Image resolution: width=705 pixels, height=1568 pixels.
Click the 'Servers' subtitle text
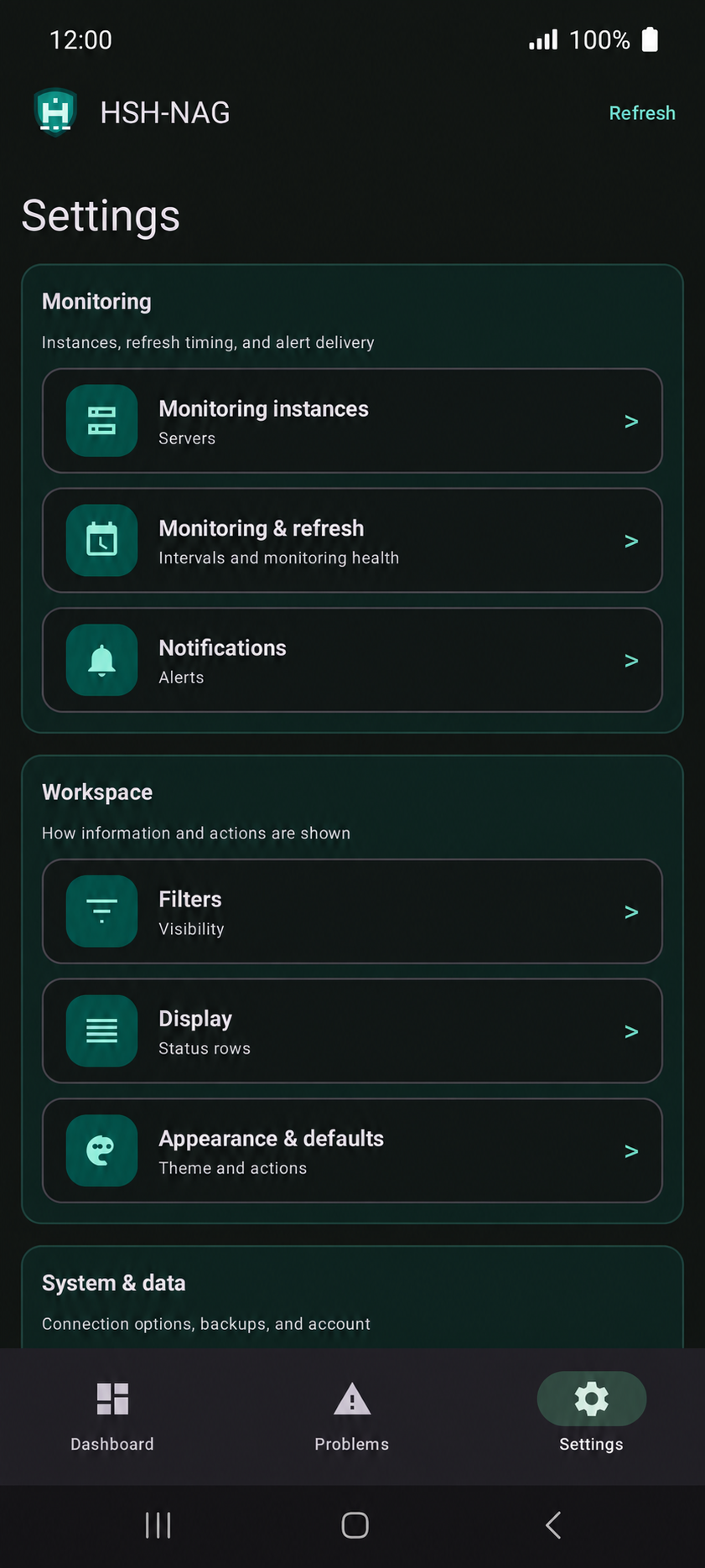187,439
